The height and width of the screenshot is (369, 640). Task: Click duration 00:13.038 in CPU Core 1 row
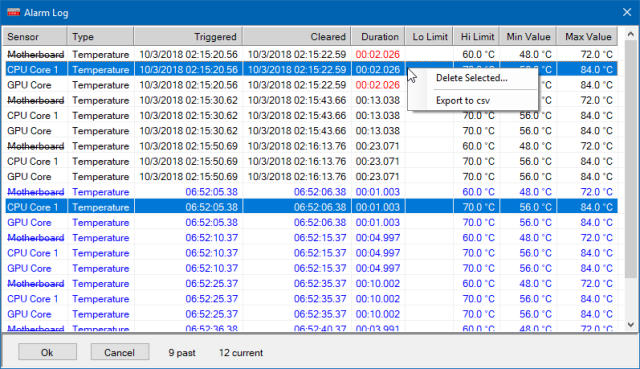pyautogui.click(x=378, y=116)
